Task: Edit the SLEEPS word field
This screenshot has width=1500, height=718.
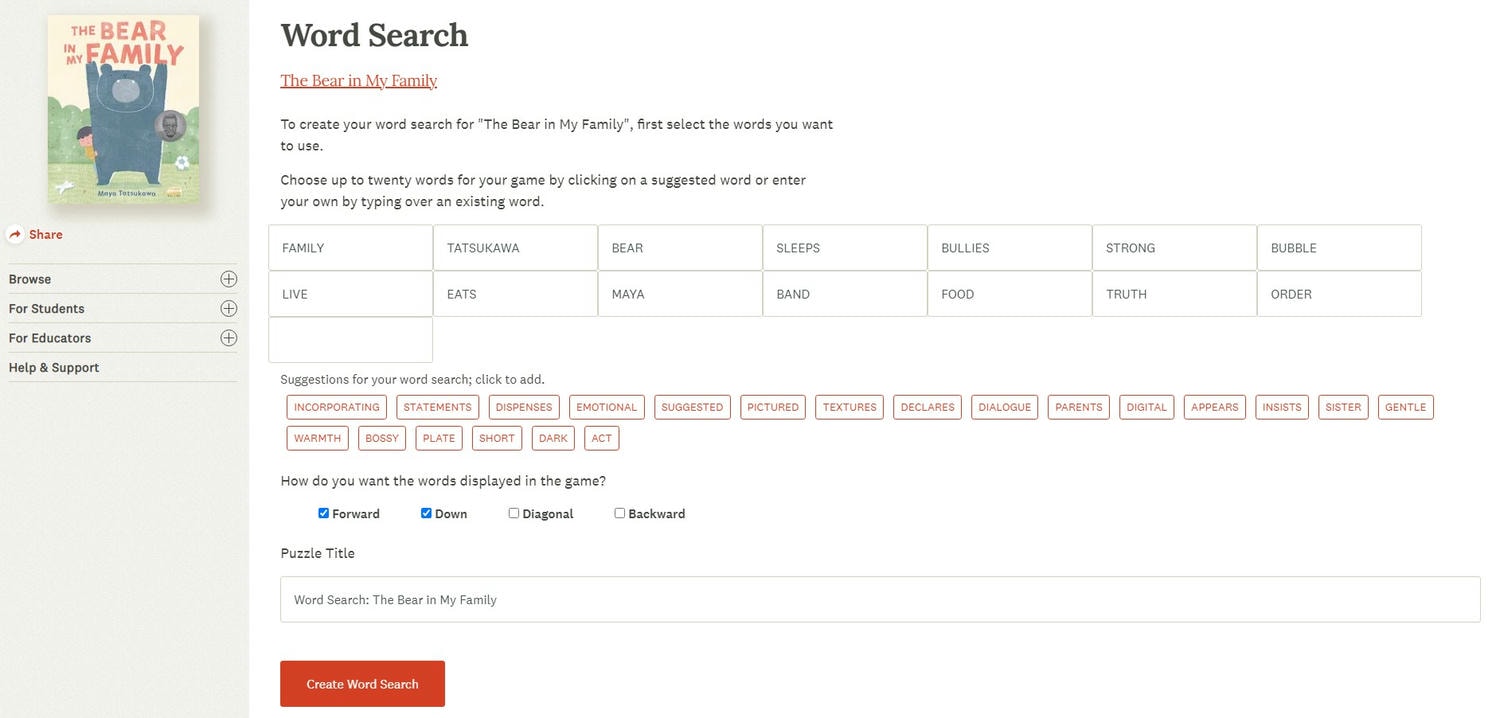Action: click(845, 248)
